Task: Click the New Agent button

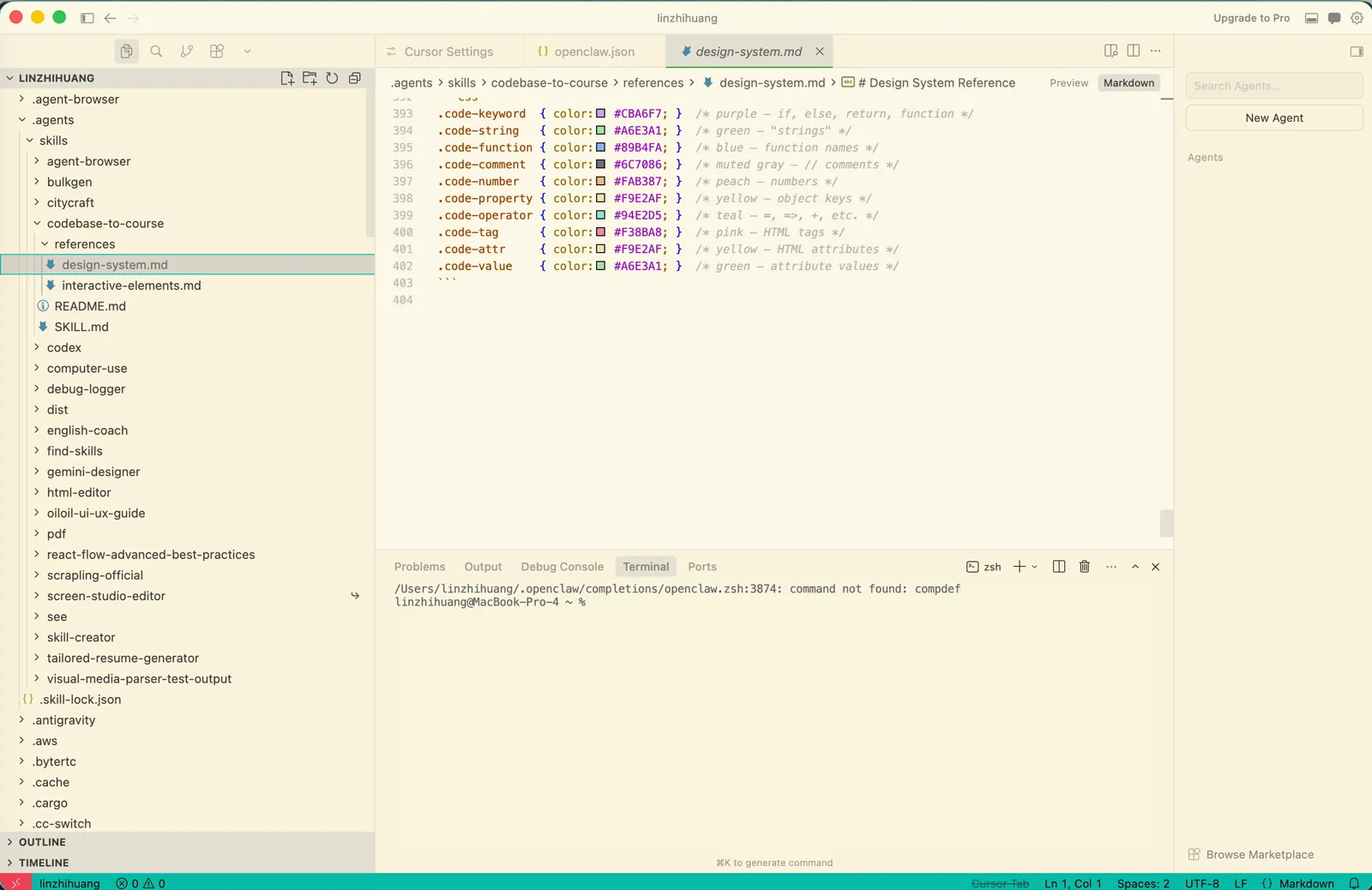Action: [1274, 118]
